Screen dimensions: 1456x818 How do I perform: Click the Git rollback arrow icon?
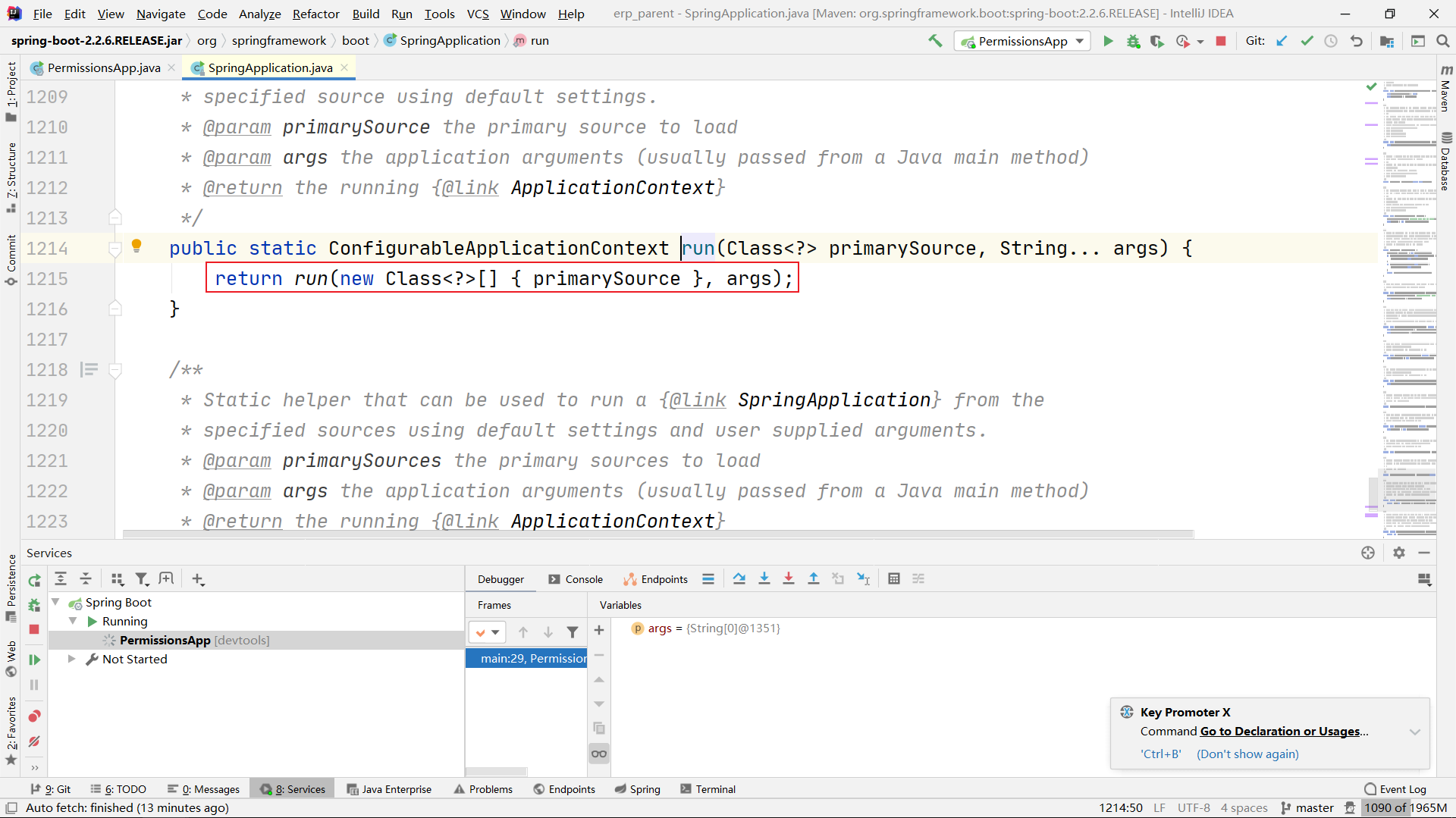tap(1356, 41)
